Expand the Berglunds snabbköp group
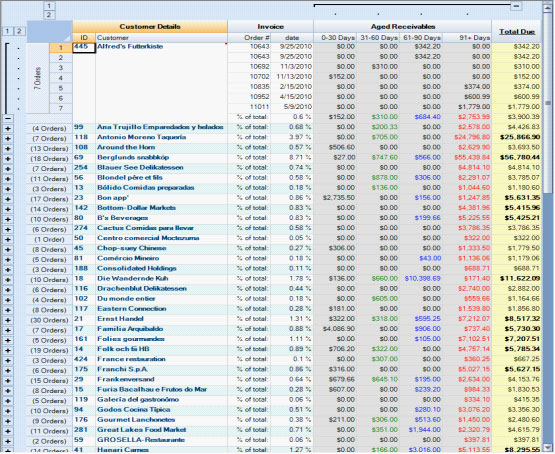Viewport: 555px width, 454px height. point(7,159)
